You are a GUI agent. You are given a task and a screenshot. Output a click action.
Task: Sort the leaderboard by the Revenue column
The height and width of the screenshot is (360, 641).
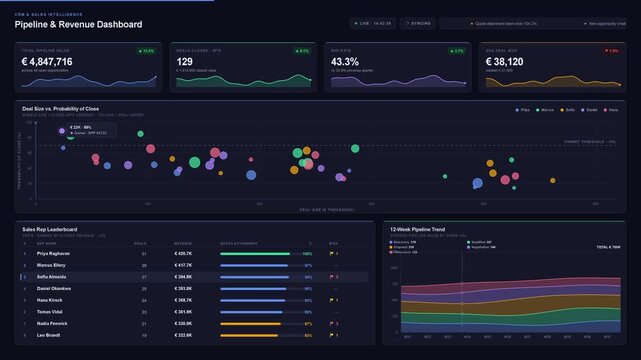click(x=183, y=244)
